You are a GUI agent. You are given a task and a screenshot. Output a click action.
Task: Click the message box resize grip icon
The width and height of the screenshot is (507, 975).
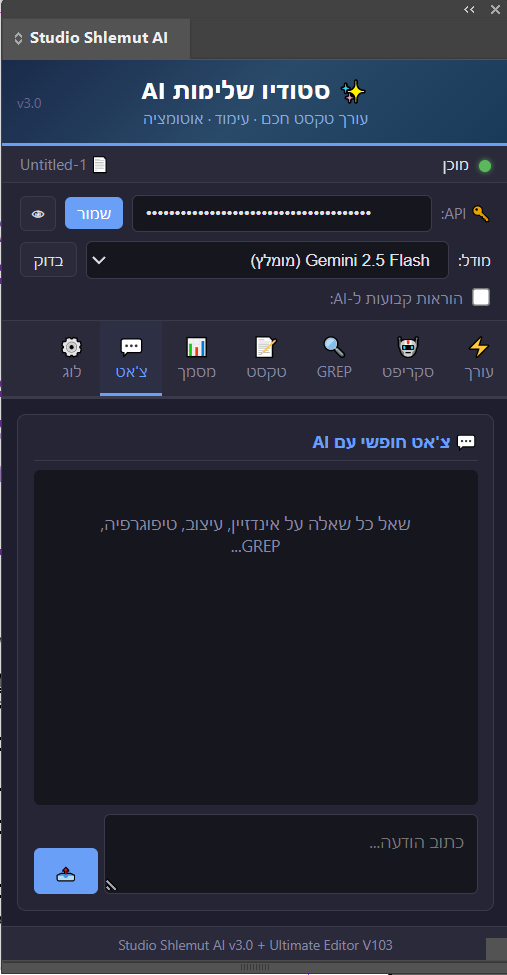tap(111, 885)
